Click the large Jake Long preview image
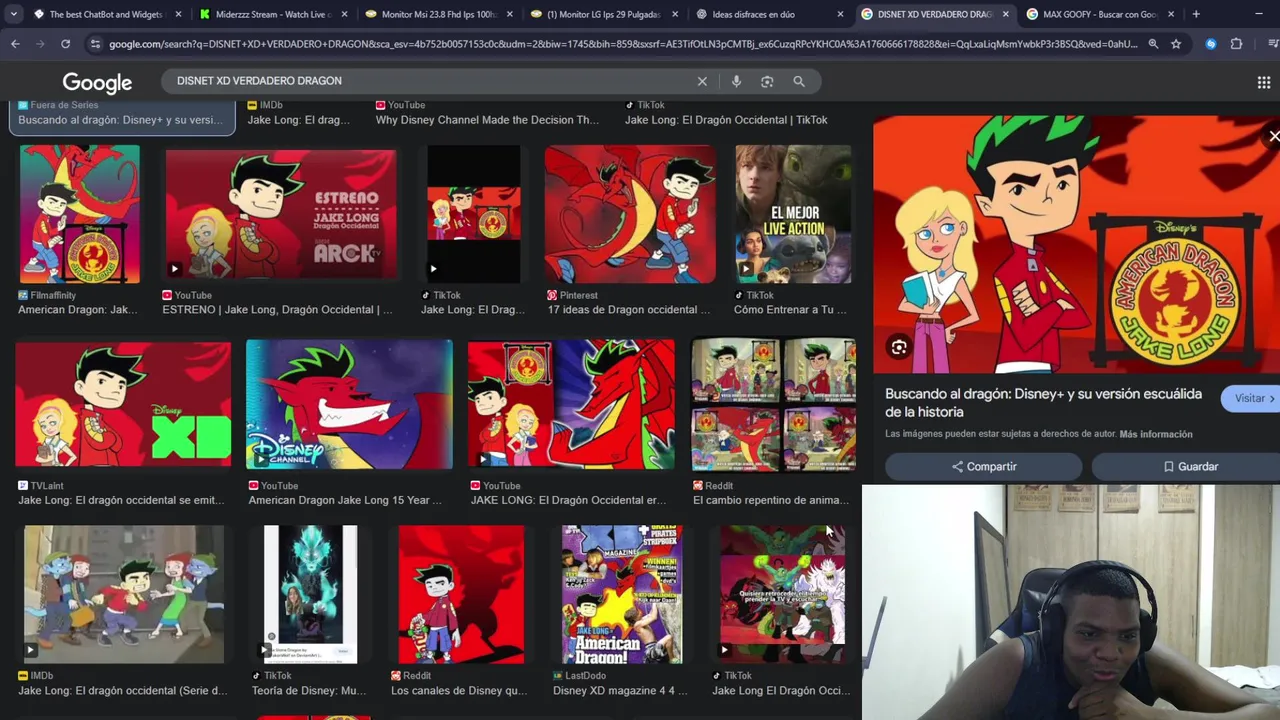The image size is (1280, 720). coord(1076,244)
